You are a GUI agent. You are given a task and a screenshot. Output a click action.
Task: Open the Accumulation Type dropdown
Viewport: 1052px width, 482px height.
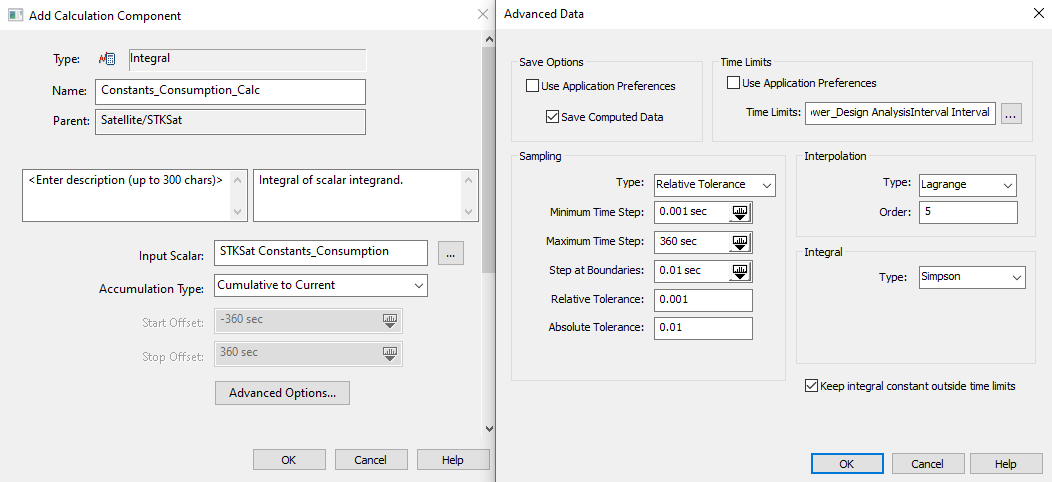point(321,286)
